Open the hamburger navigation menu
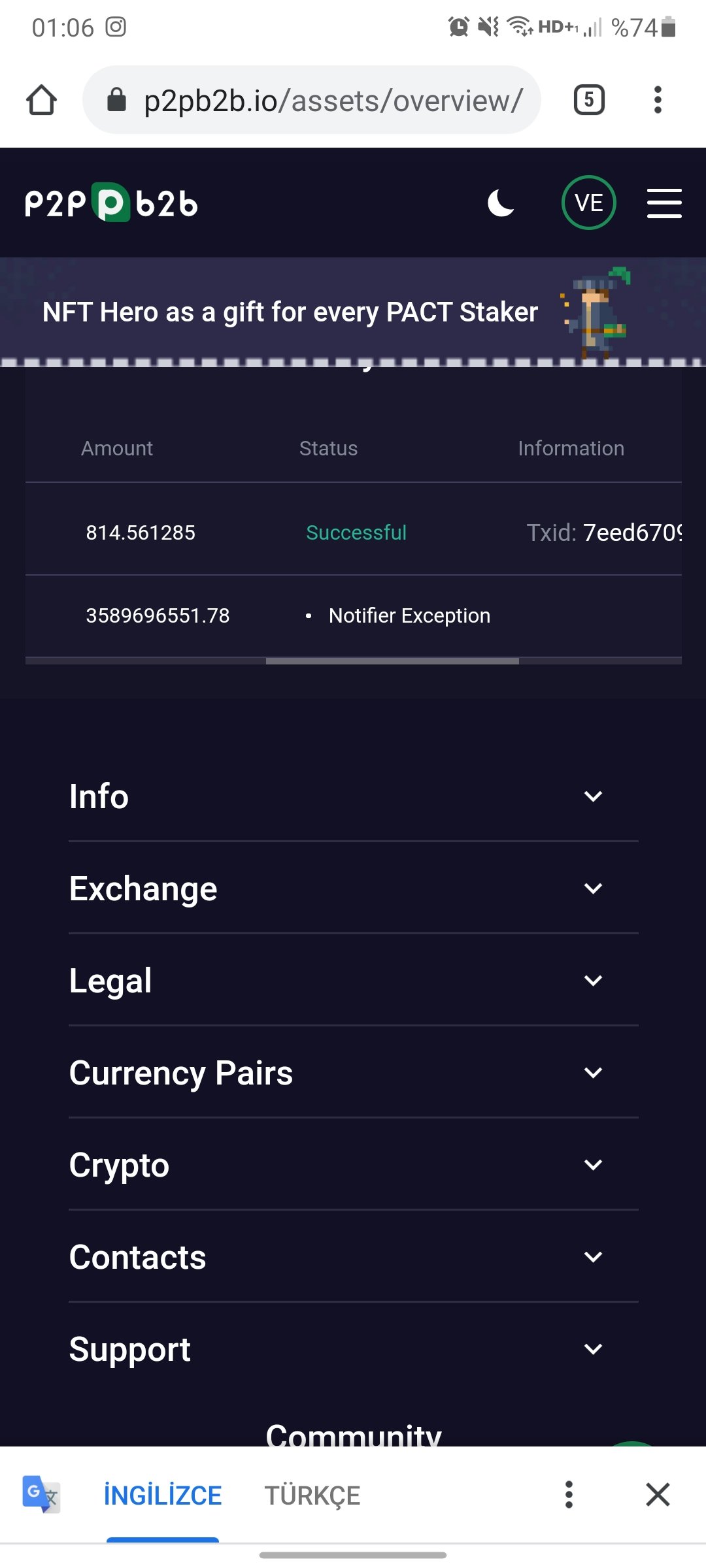This screenshot has height=1568, width=706. 664,203
